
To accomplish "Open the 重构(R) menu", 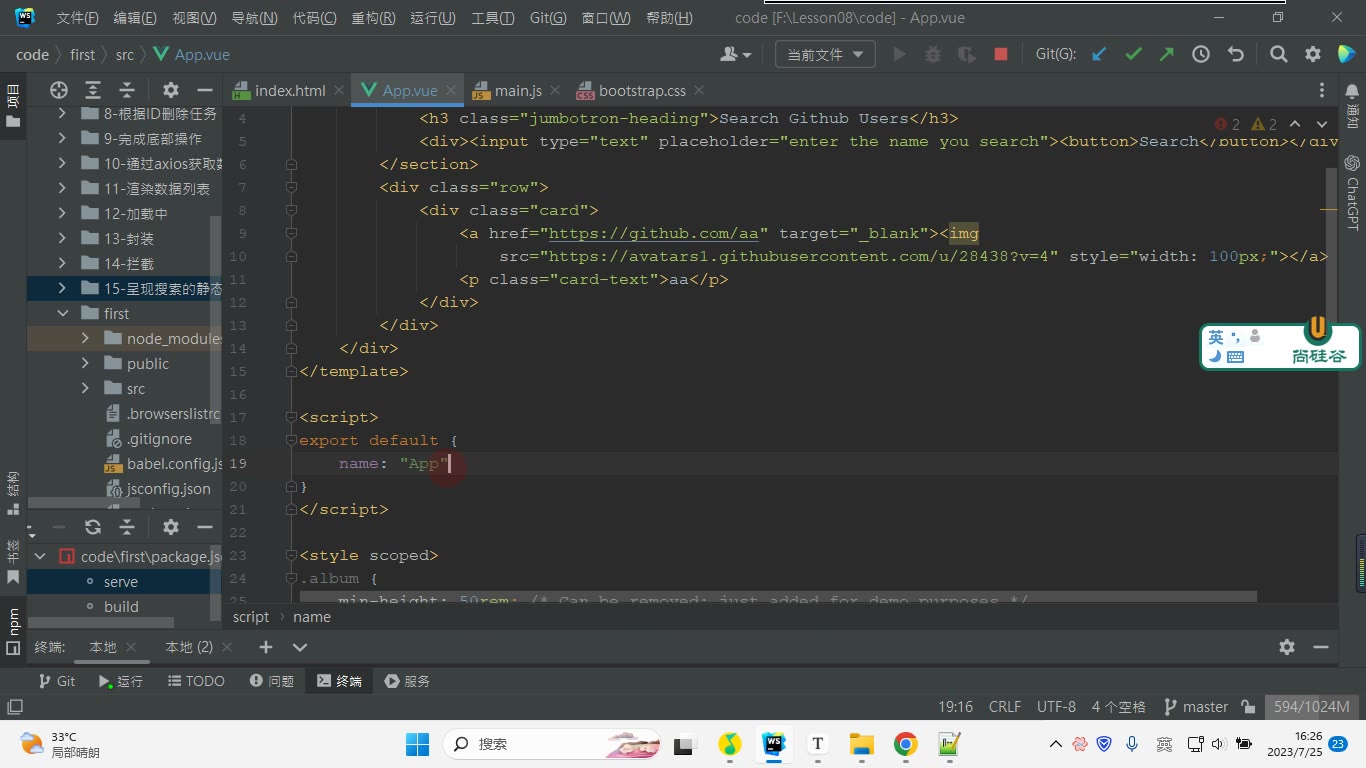I will [373, 18].
